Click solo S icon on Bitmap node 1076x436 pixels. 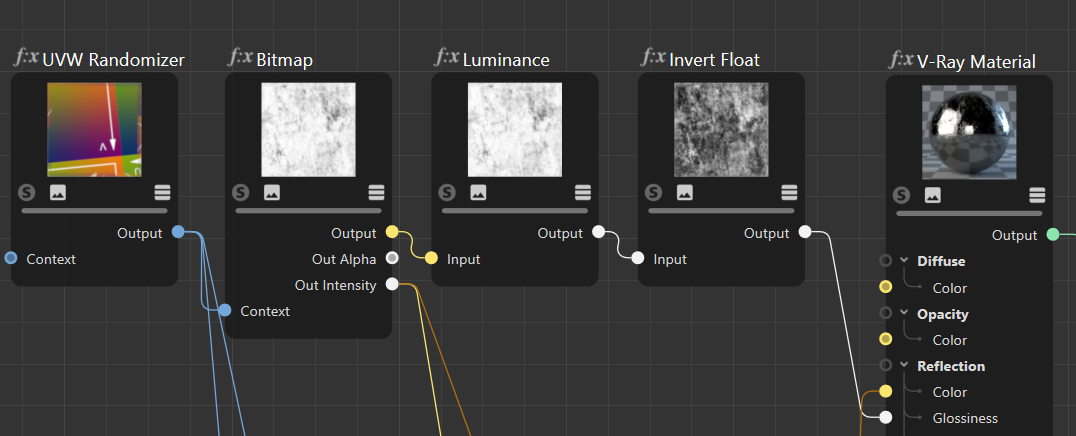(240, 192)
